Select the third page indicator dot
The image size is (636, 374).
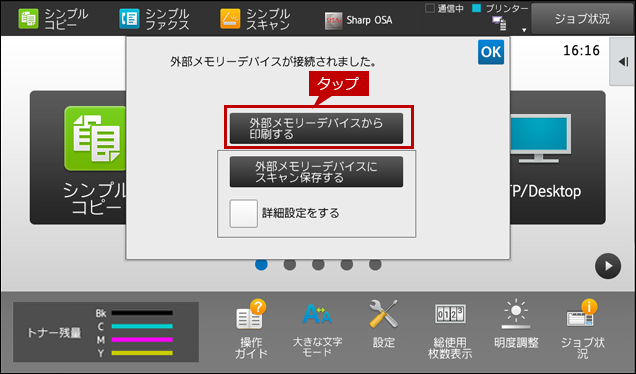coord(318,264)
